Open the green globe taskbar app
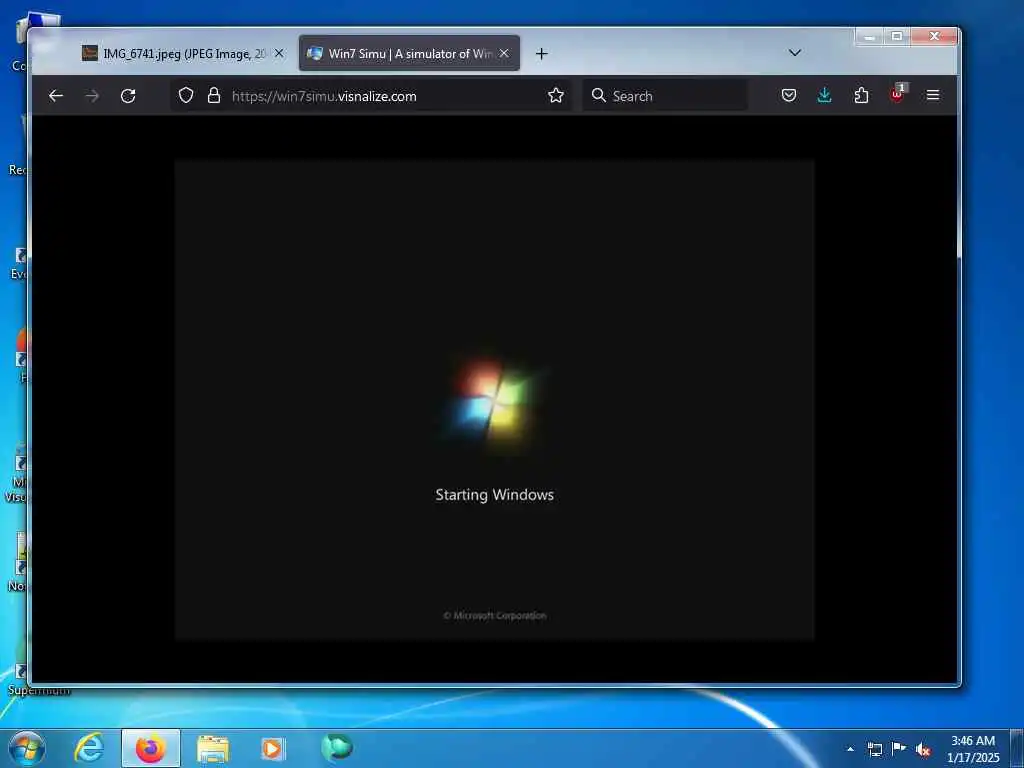This screenshot has height=768, width=1024. (336, 747)
